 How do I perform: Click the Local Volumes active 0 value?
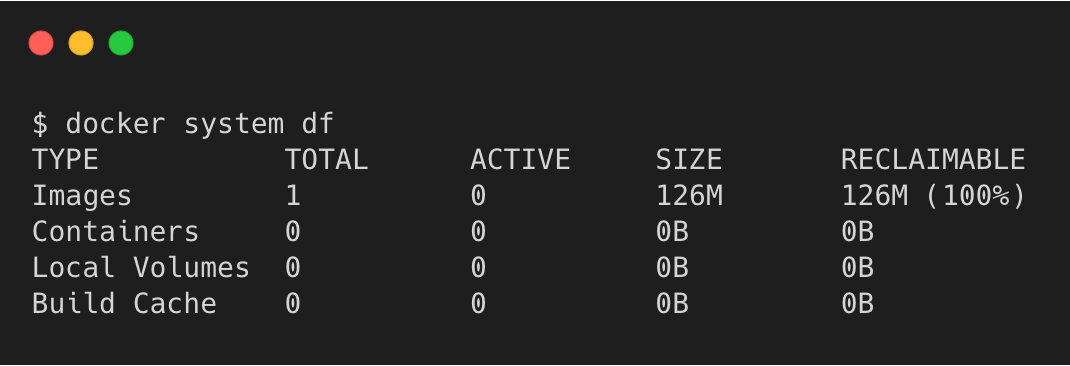pyautogui.click(x=478, y=268)
